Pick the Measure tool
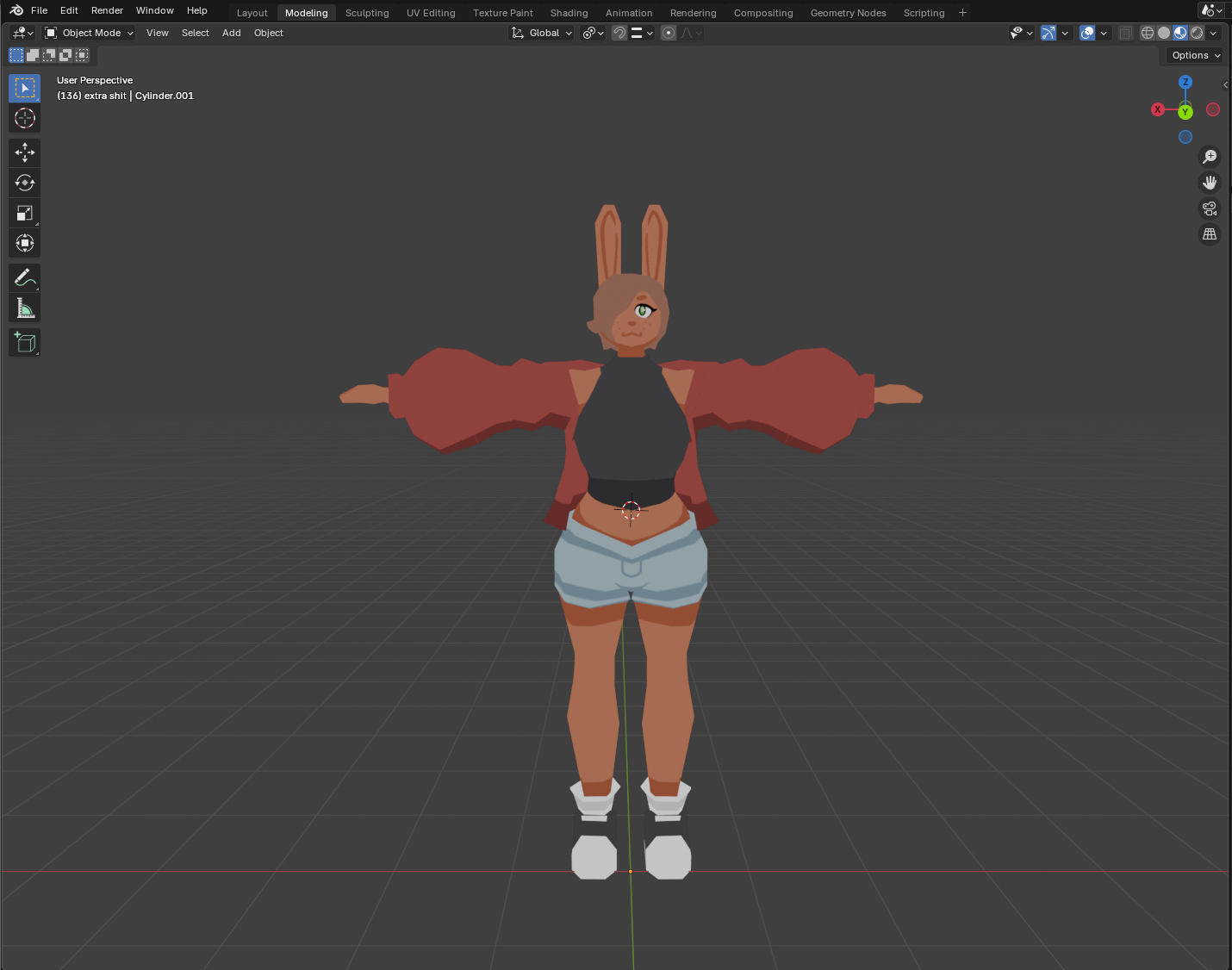Screen dimensions: 1232x970 (24, 308)
